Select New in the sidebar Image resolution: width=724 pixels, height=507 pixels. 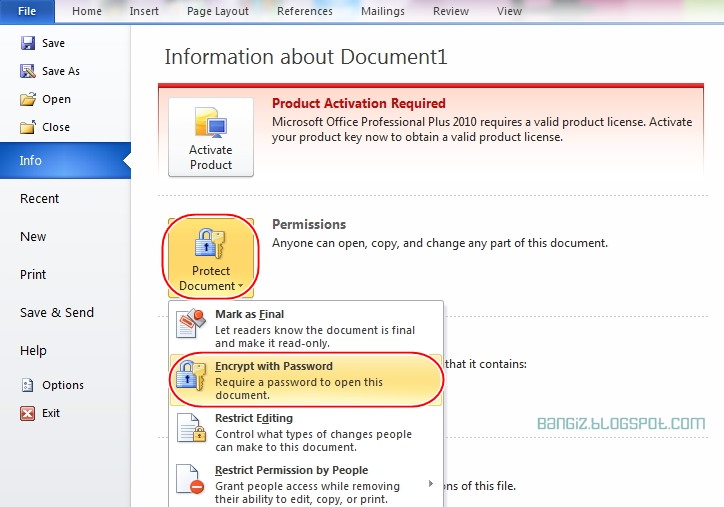[33, 236]
